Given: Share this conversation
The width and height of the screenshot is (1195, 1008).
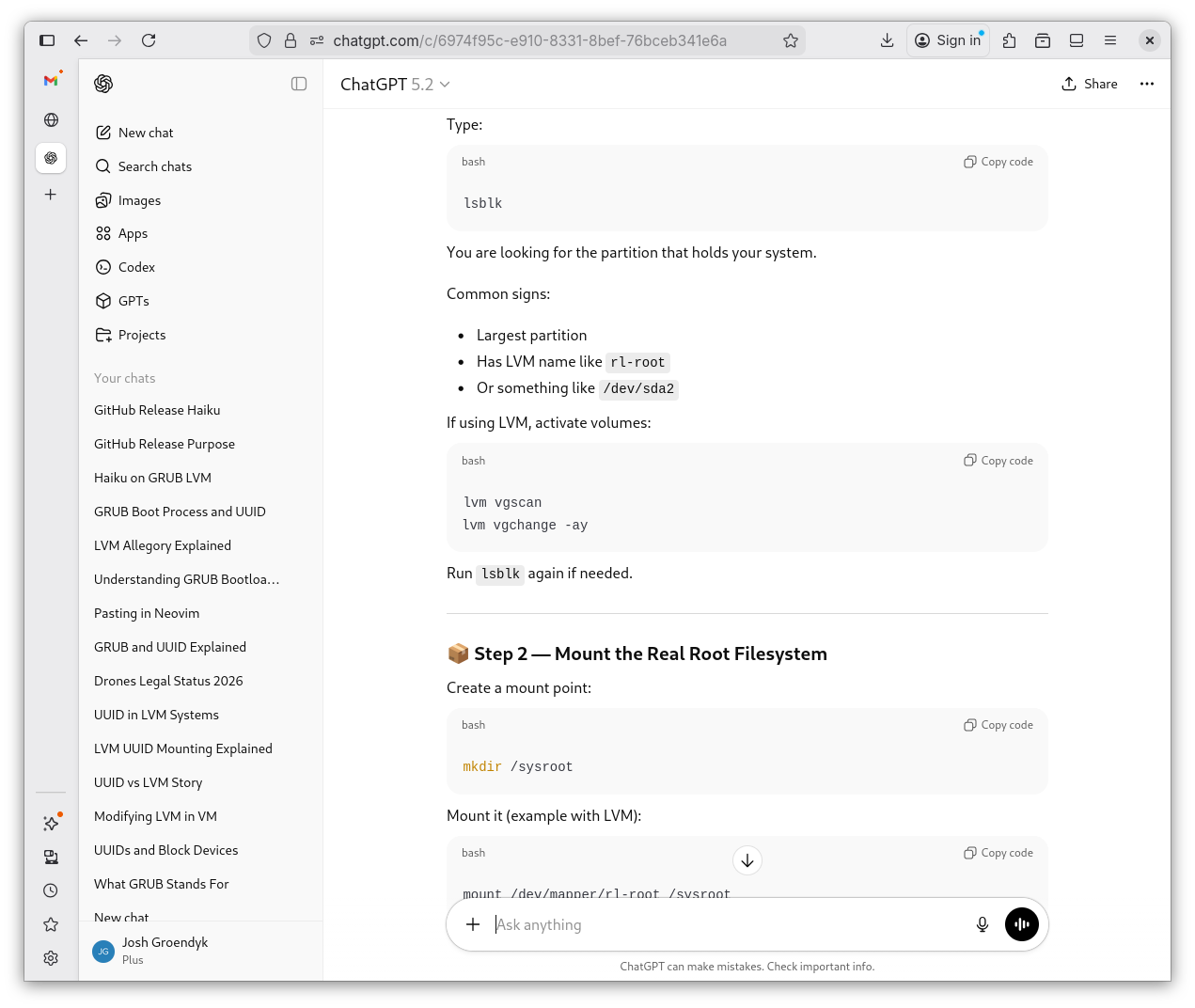Looking at the screenshot, I should (1090, 84).
